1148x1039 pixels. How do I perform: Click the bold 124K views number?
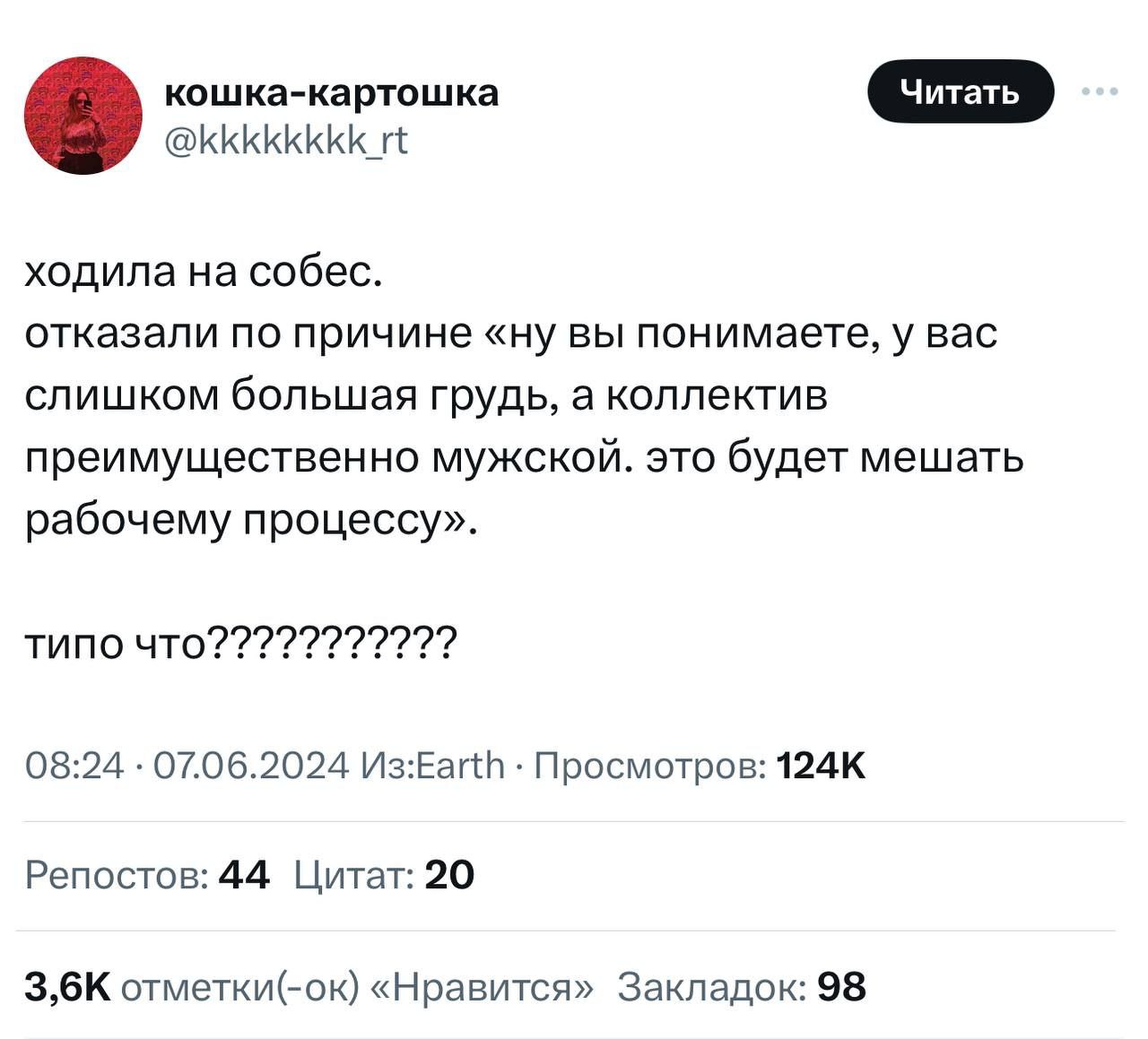[821, 766]
